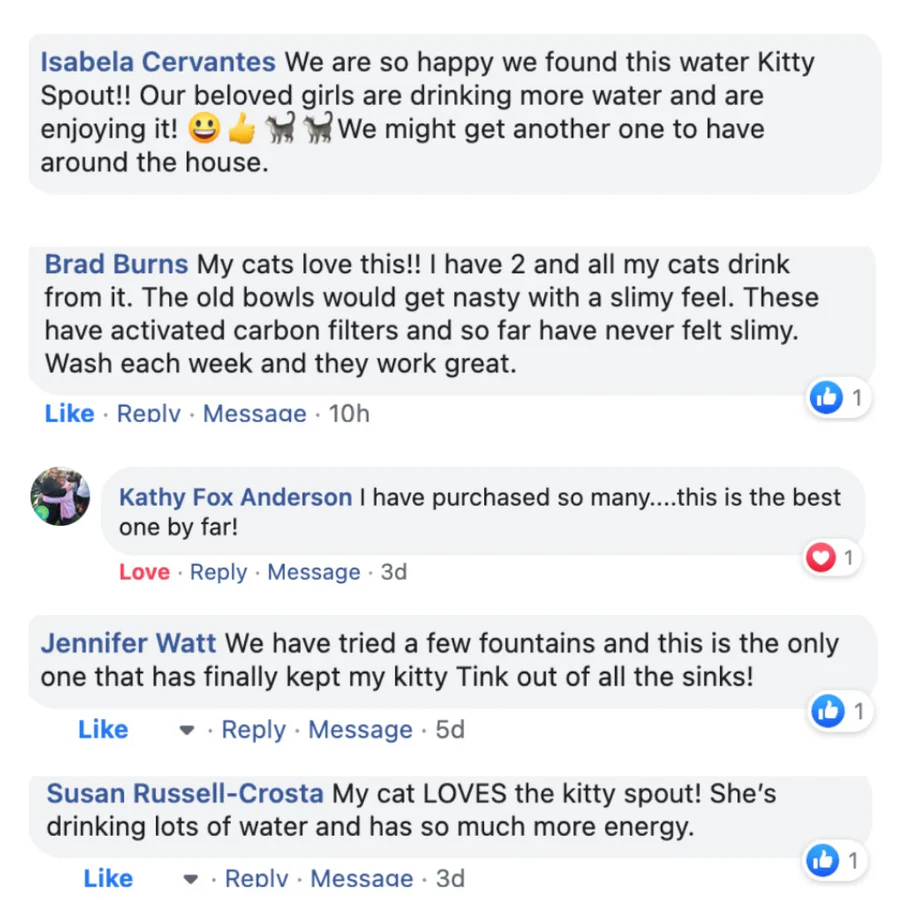Click the like reaction icon on Brad Burns' comment
Image resolution: width=900 pixels, height=900 pixels.
click(x=826, y=398)
